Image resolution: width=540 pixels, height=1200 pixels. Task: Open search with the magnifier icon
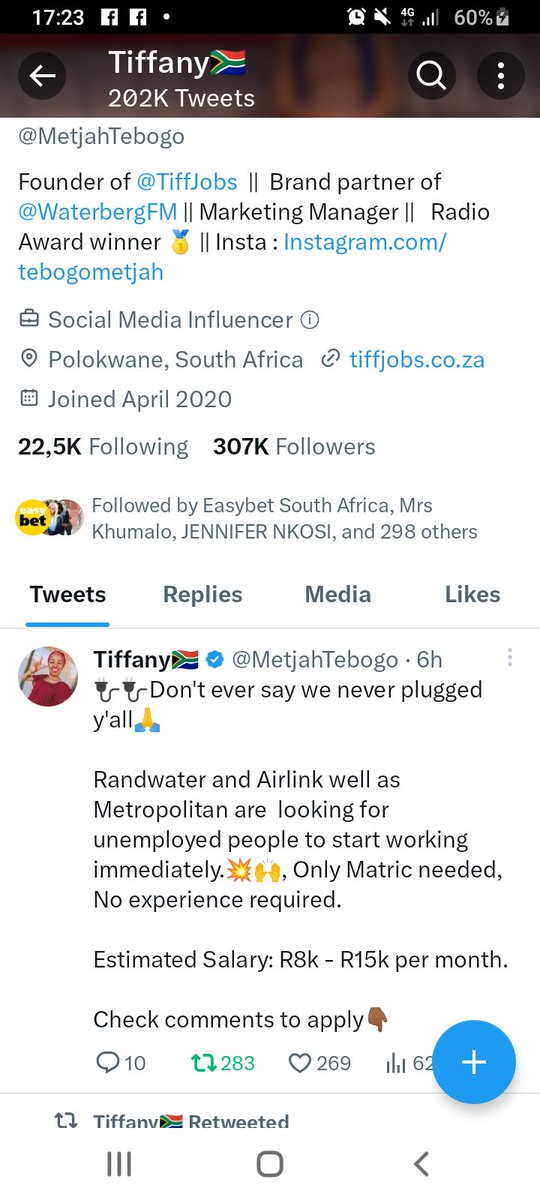(430, 77)
